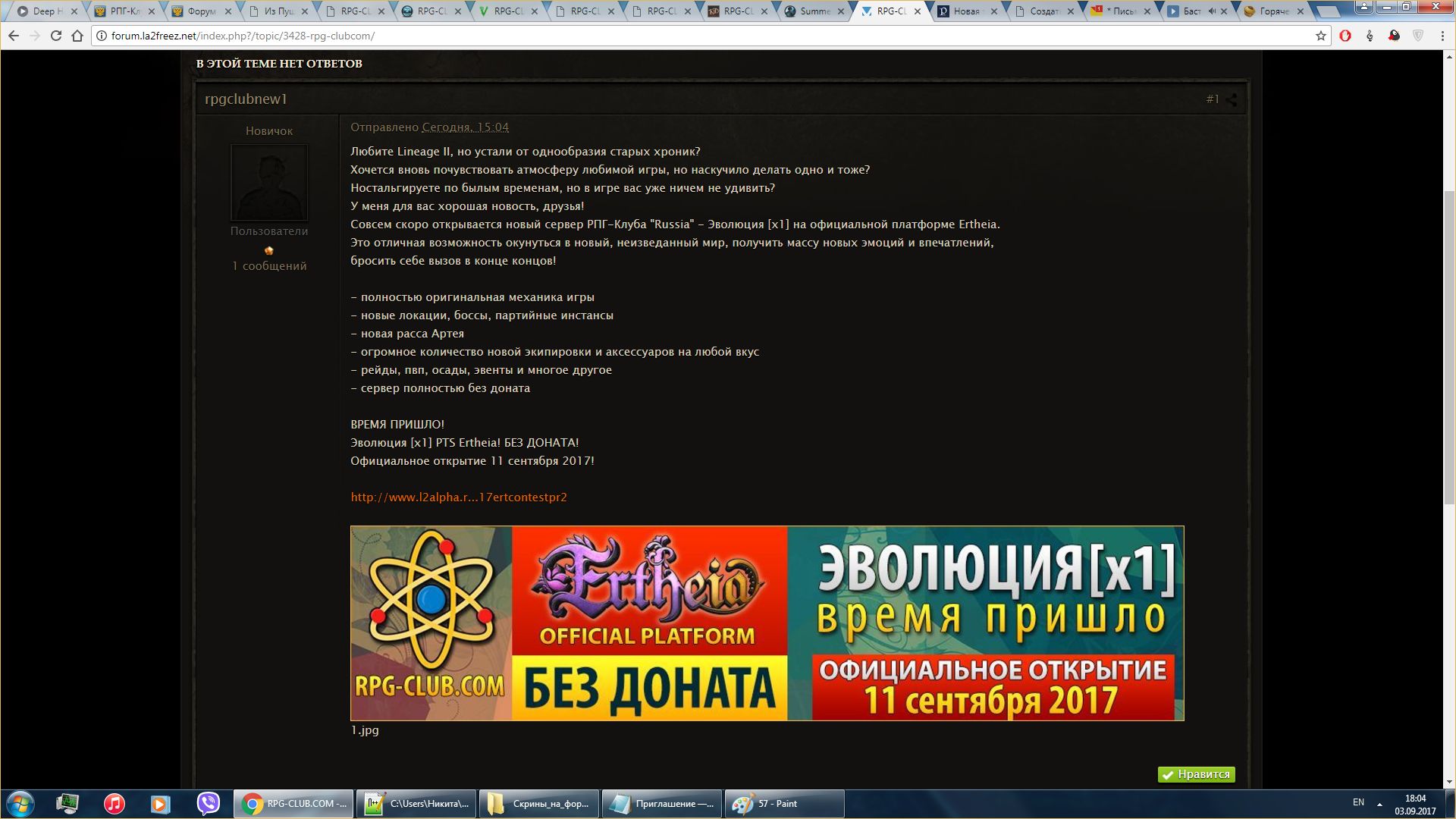Click the Сегодня, 15:04 timestamp

tap(466, 127)
